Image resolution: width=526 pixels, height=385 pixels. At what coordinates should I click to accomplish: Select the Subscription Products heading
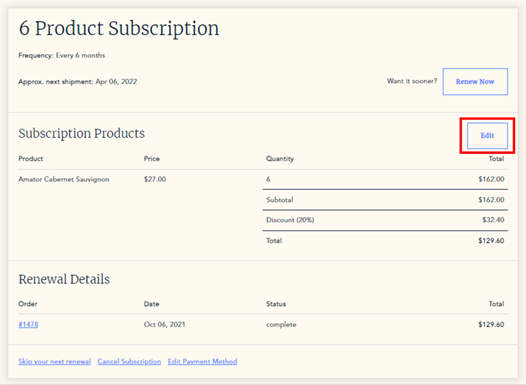[x=82, y=133]
